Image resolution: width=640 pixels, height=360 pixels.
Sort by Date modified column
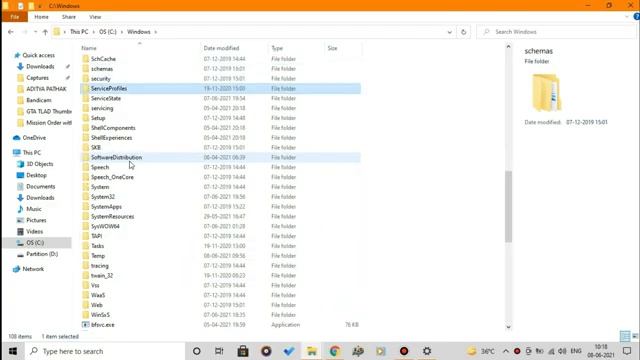pyautogui.click(x=221, y=48)
